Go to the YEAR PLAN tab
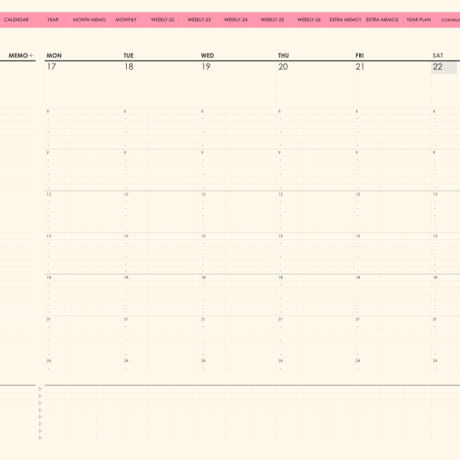 point(419,20)
